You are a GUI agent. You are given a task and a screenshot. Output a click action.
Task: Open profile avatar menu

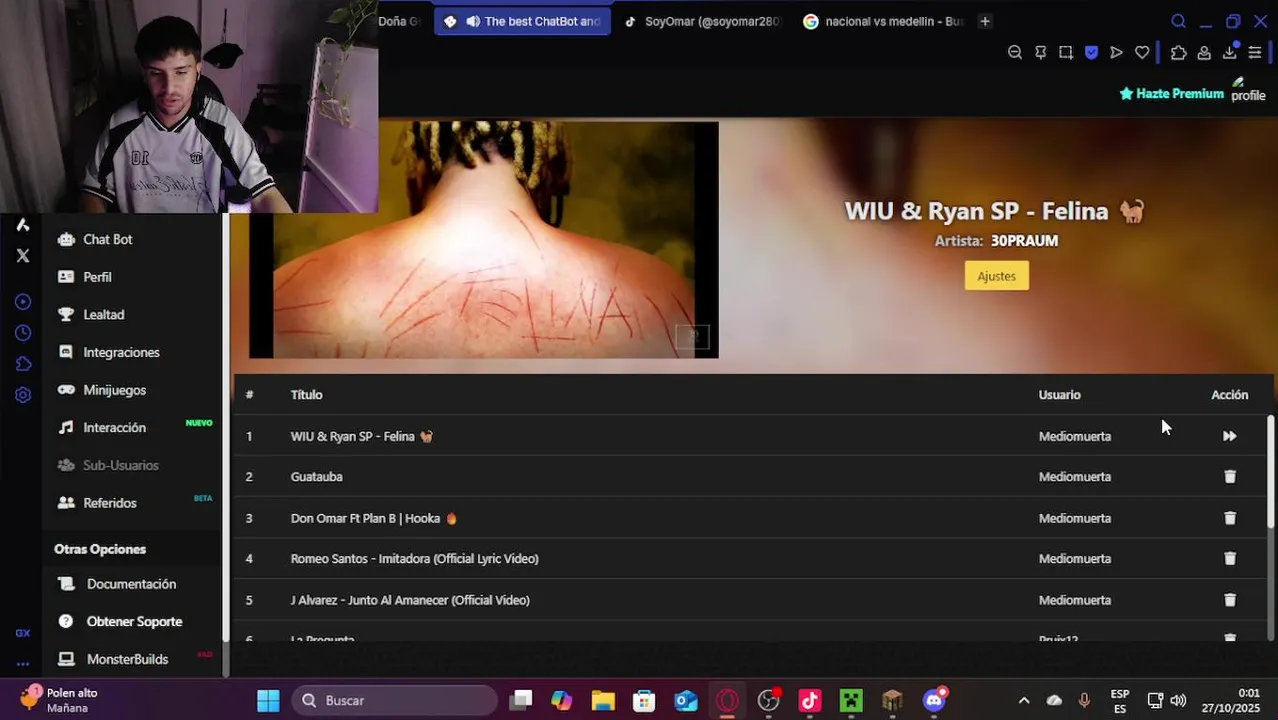1248,91
